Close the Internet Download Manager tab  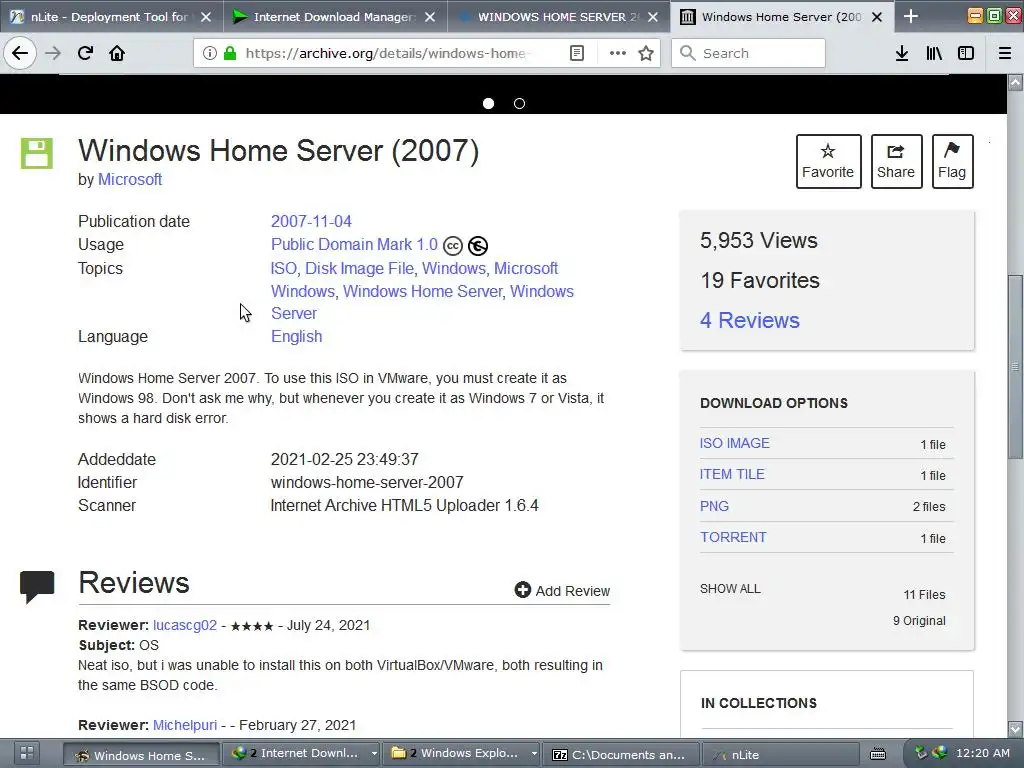point(430,17)
